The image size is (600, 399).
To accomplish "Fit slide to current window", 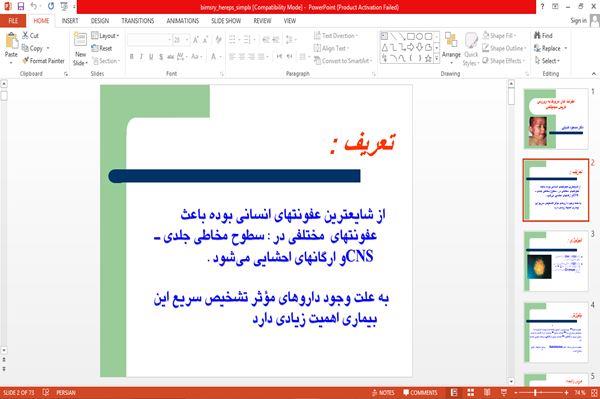I will click(x=594, y=392).
